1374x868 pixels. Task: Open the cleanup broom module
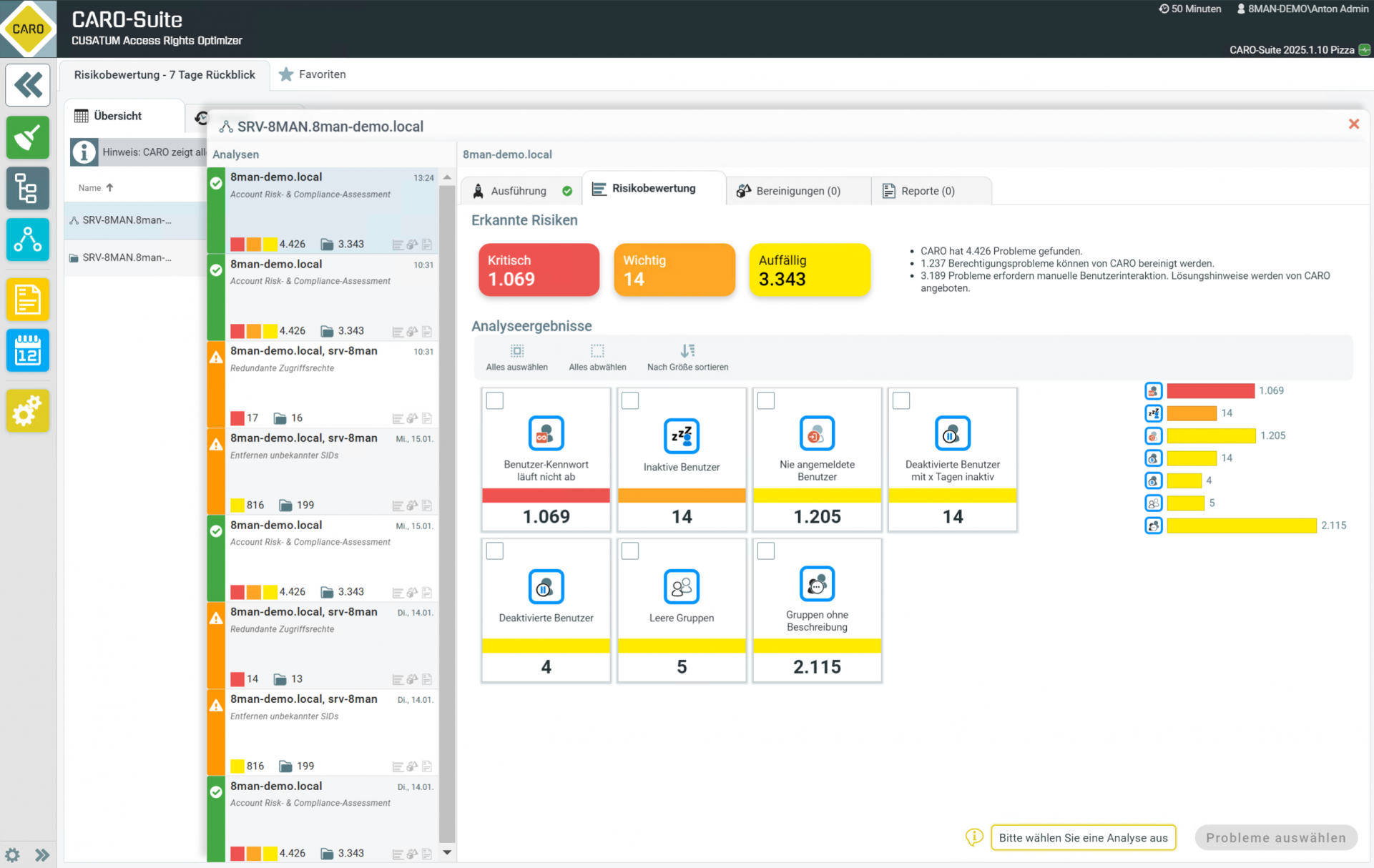[x=28, y=137]
